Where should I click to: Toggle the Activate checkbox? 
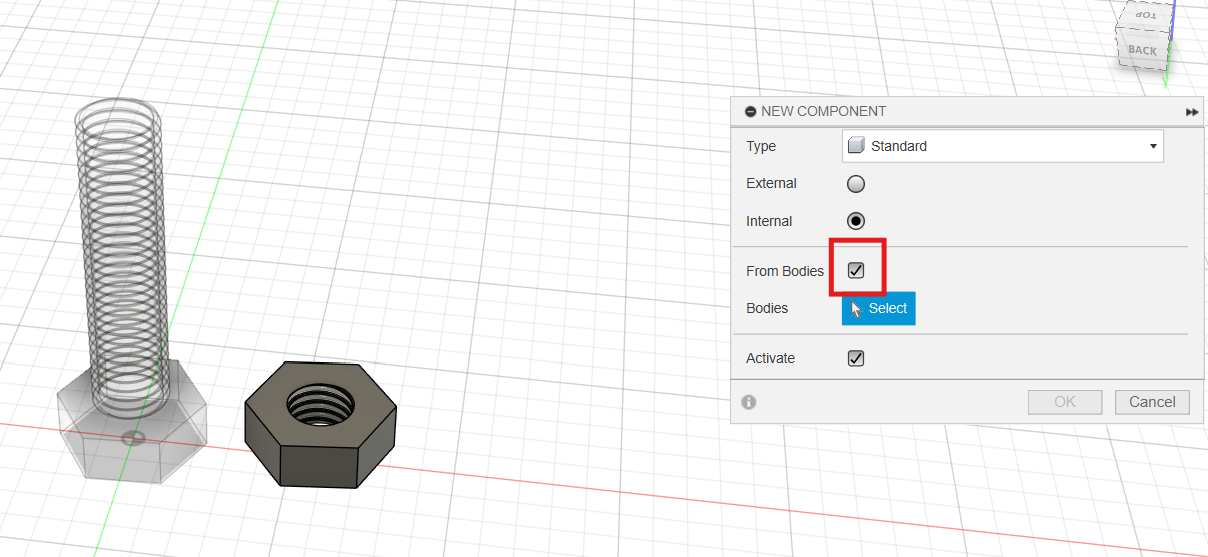coord(856,358)
